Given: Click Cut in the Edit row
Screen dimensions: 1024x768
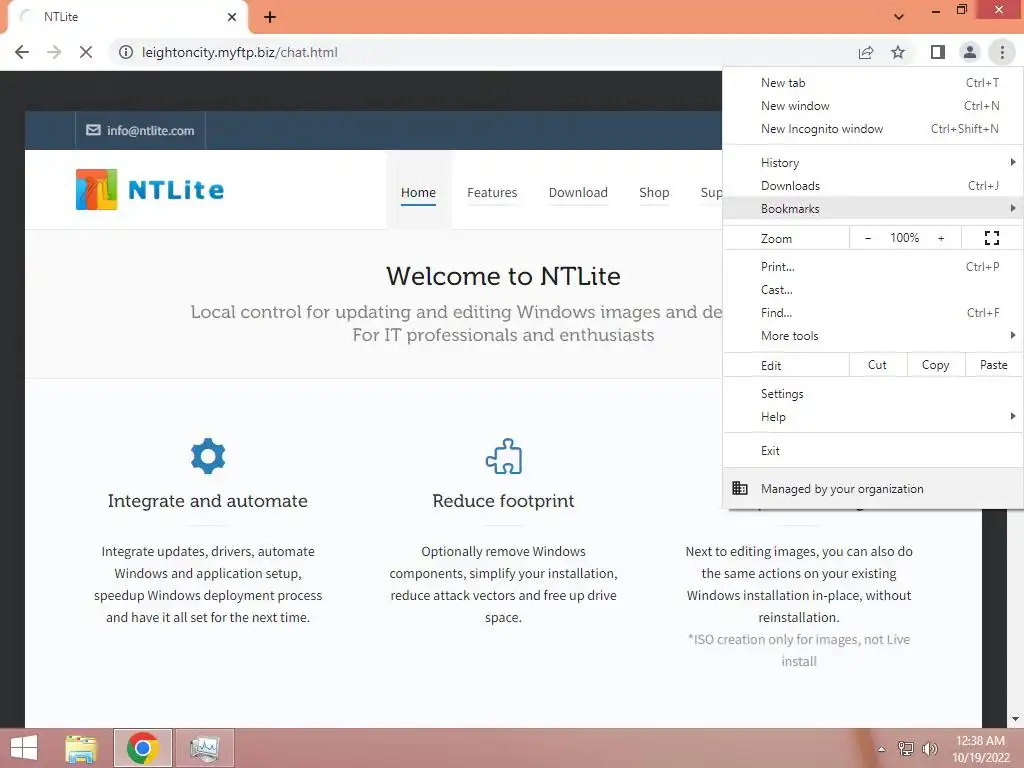Looking at the screenshot, I should [877, 365].
